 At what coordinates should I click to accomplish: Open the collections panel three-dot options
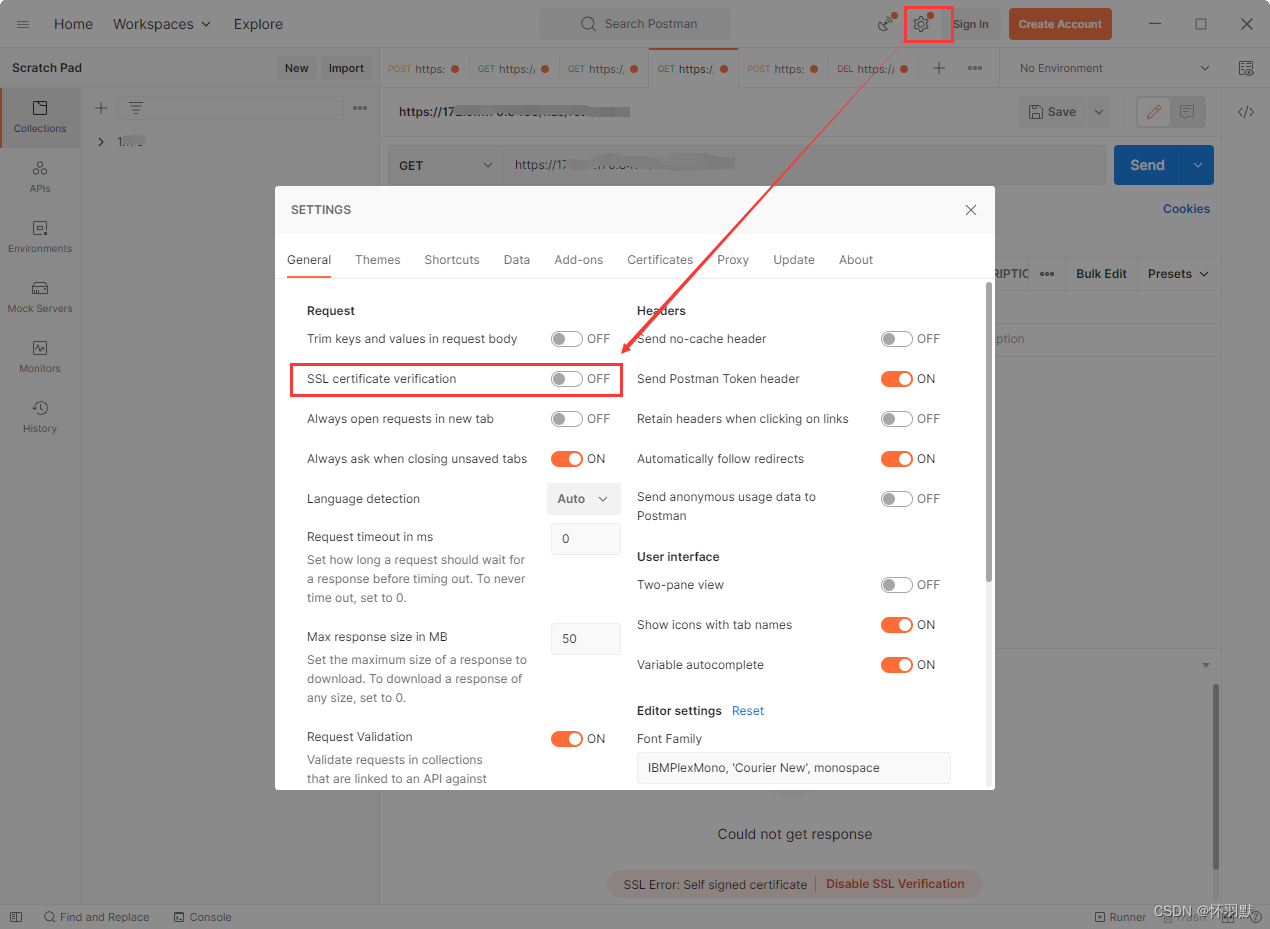(x=360, y=108)
